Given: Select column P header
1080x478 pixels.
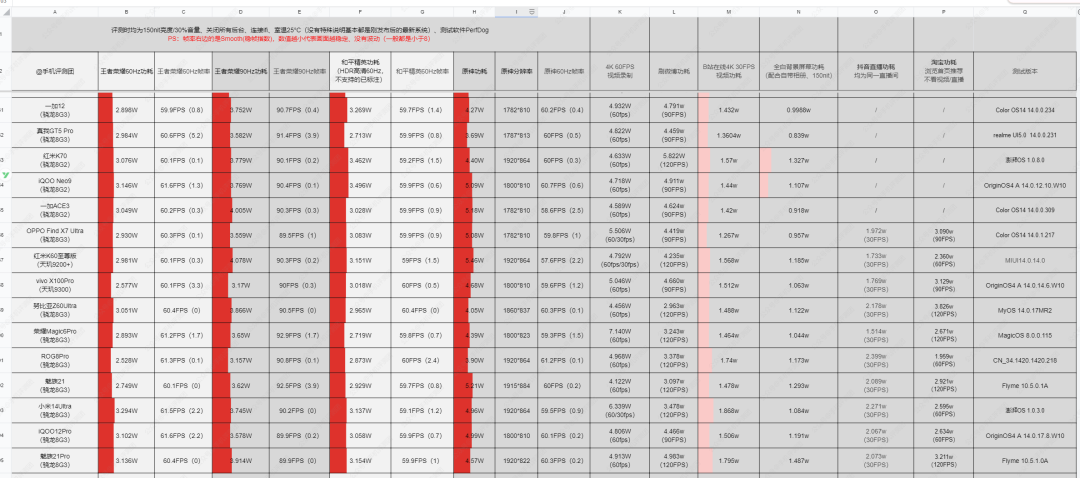Looking at the screenshot, I should [x=944, y=12].
